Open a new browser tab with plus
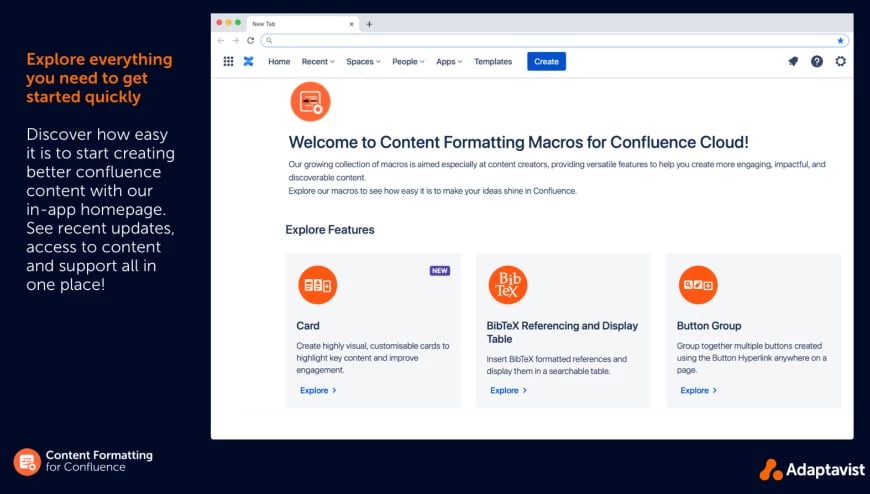870x494 pixels. [x=369, y=24]
